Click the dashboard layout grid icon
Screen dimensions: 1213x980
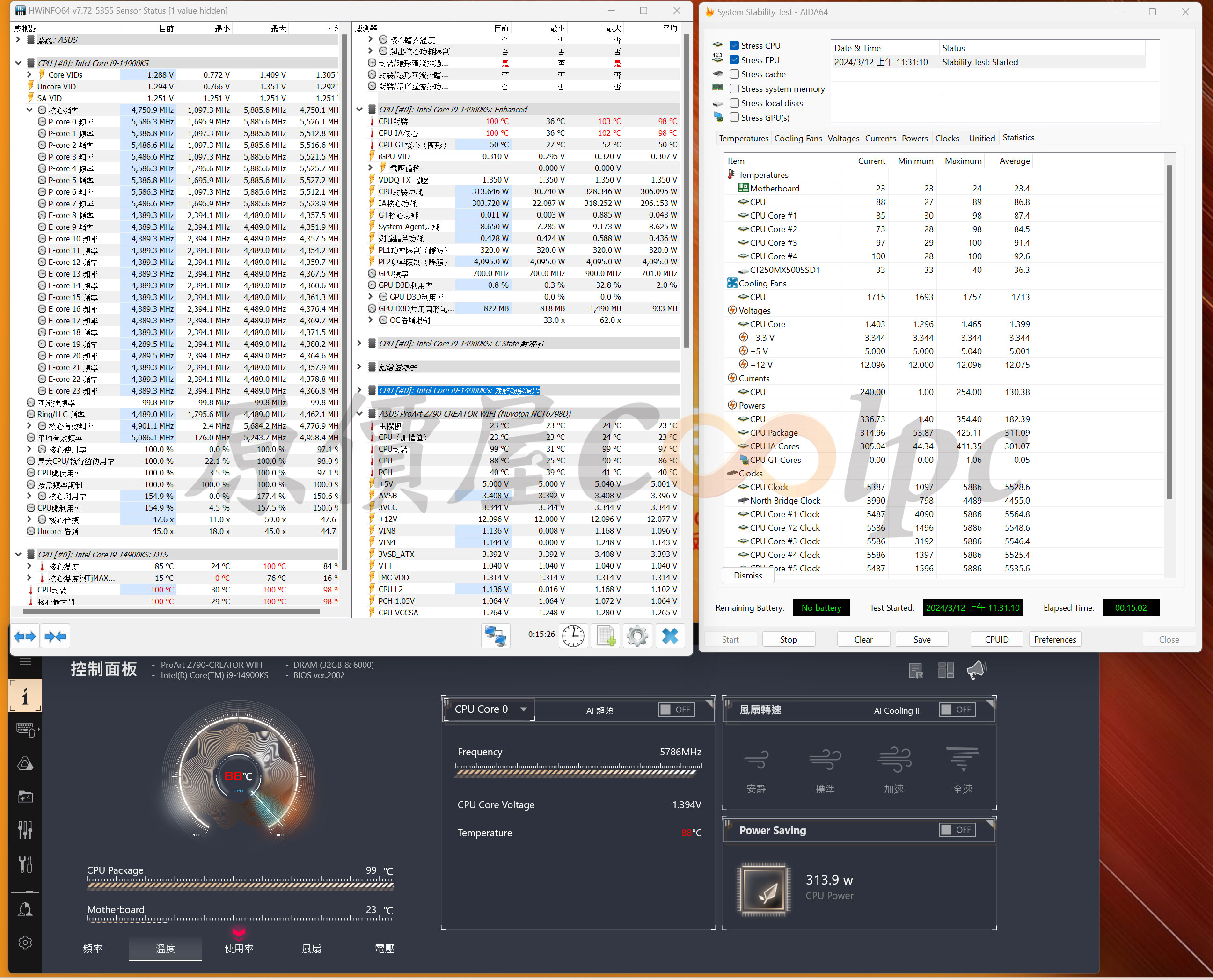click(x=945, y=671)
